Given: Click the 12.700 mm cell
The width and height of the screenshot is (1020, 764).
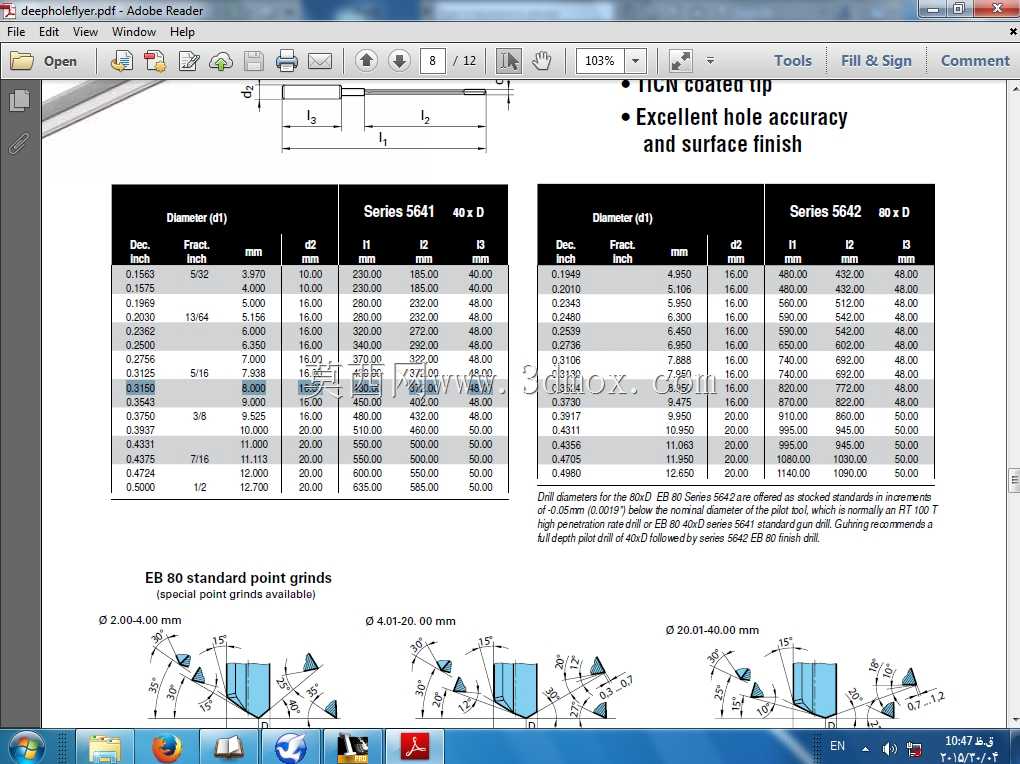Looking at the screenshot, I should click(x=254, y=487).
